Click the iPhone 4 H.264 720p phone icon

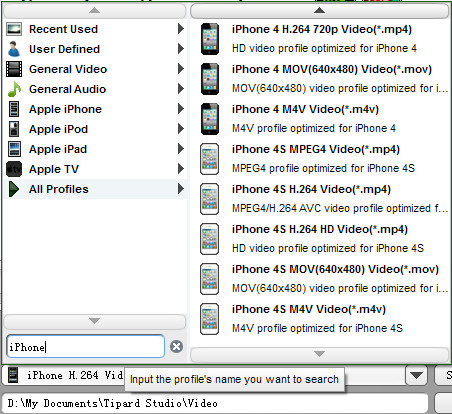(210, 39)
